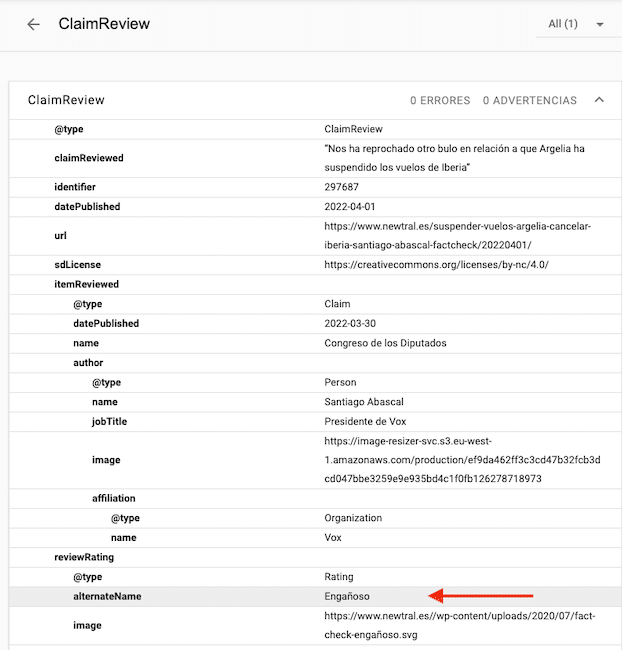Open the creativecommons.org license URL

point(436,264)
